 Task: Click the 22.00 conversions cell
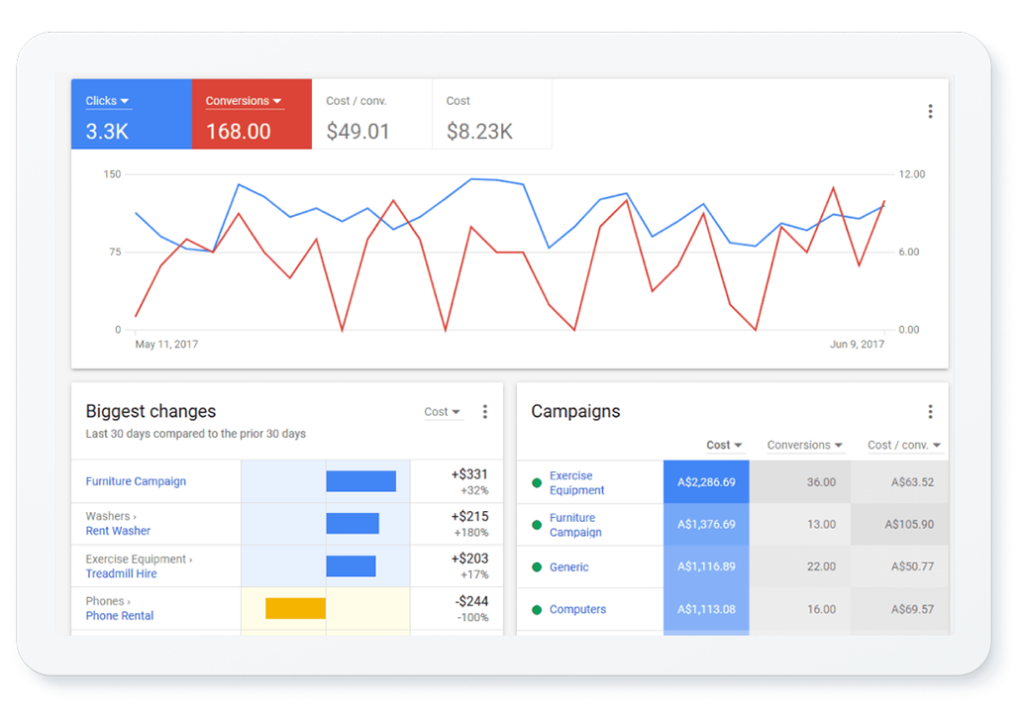click(x=800, y=567)
